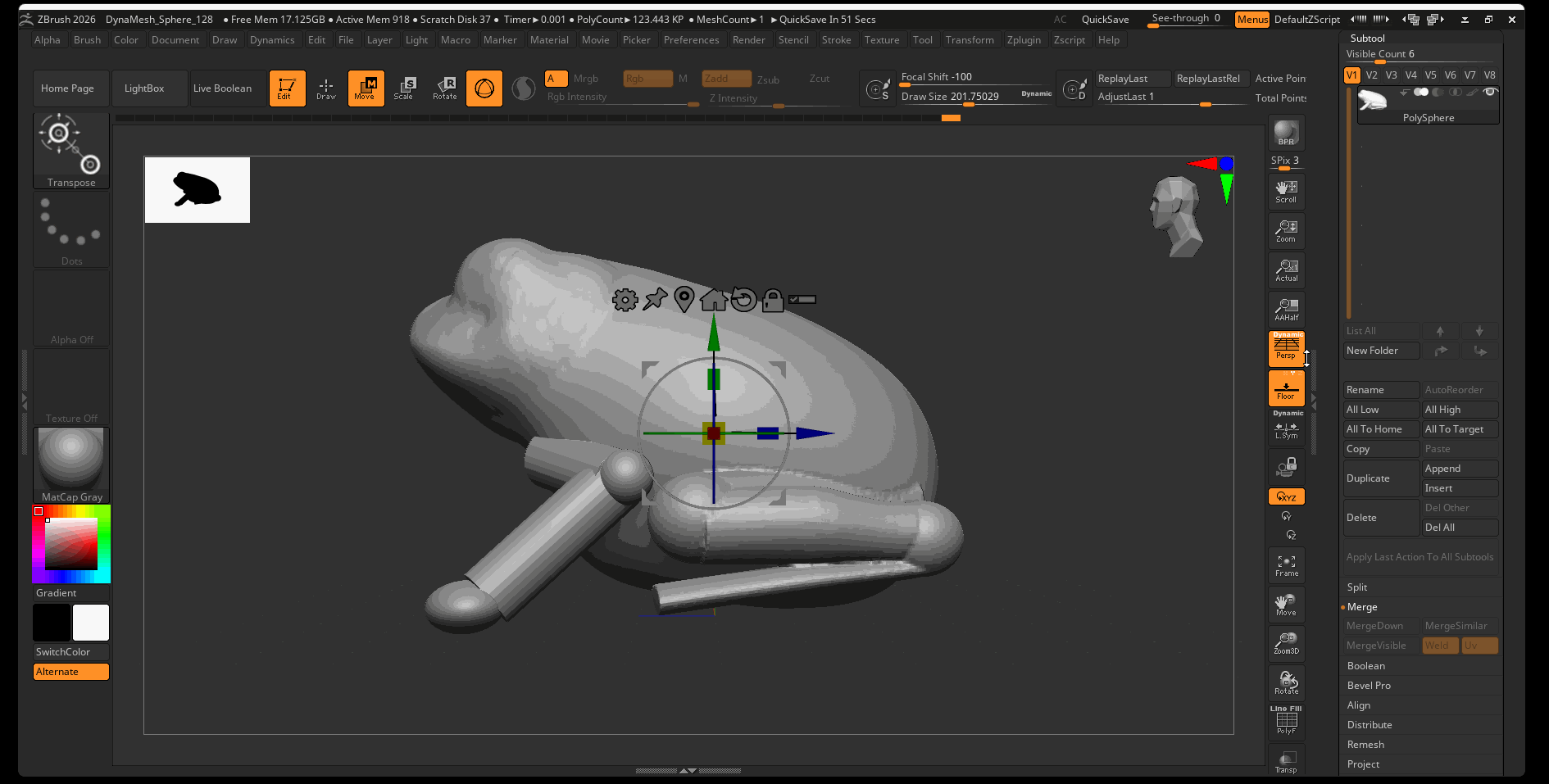Image resolution: width=1549 pixels, height=784 pixels.
Task: Click the gizmo lock icon
Action: [x=772, y=300]
